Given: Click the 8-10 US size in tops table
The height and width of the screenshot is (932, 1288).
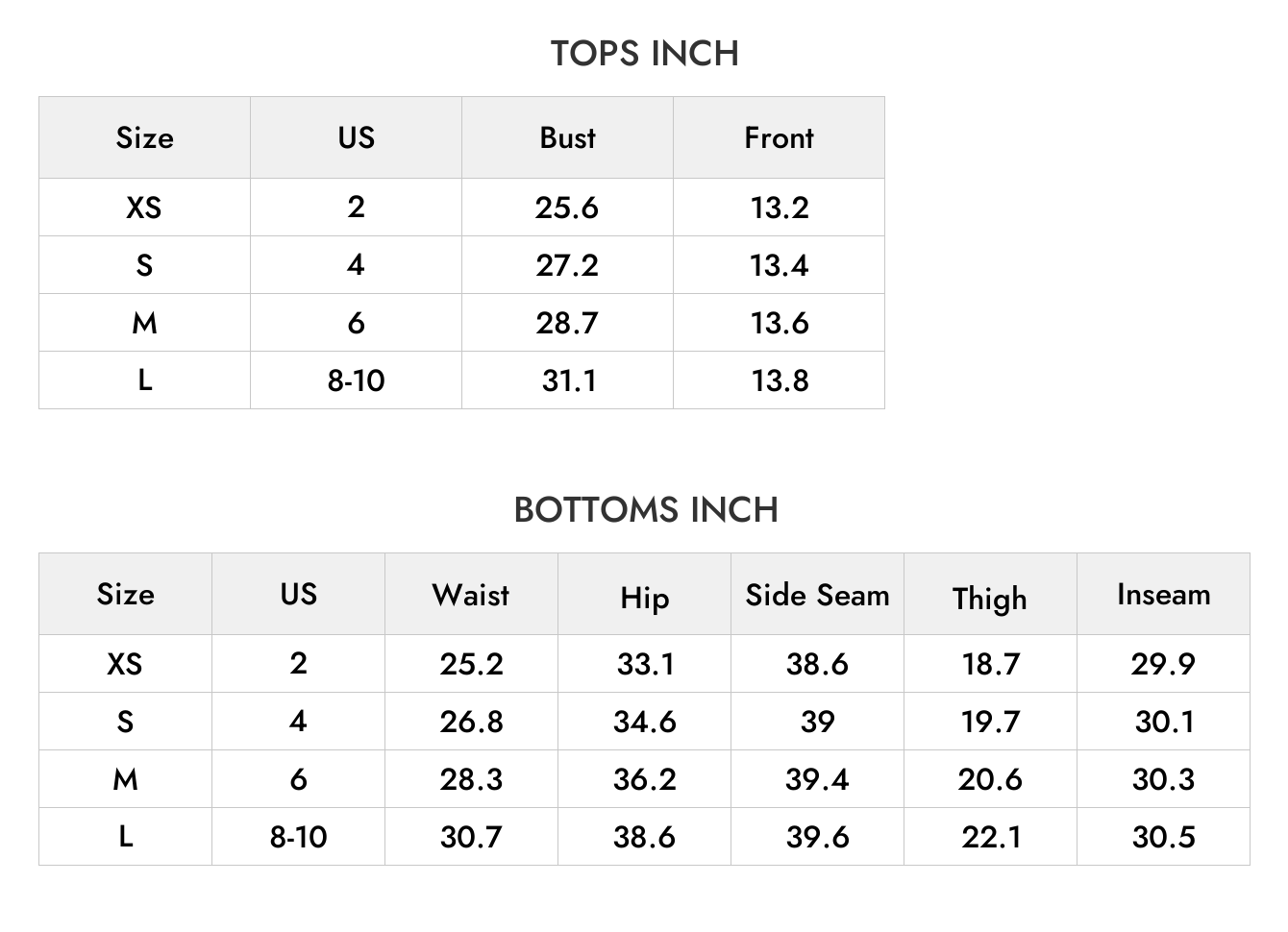Looking at the screenshot, I should pos(356,380).
